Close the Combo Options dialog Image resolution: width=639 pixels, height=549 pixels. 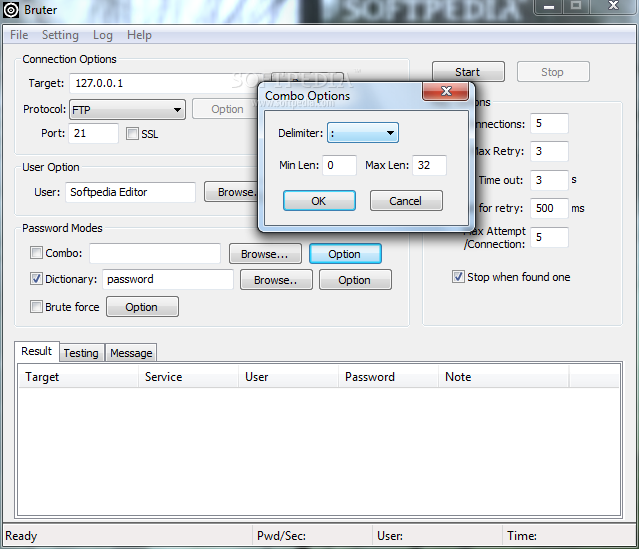coord(446,91)
